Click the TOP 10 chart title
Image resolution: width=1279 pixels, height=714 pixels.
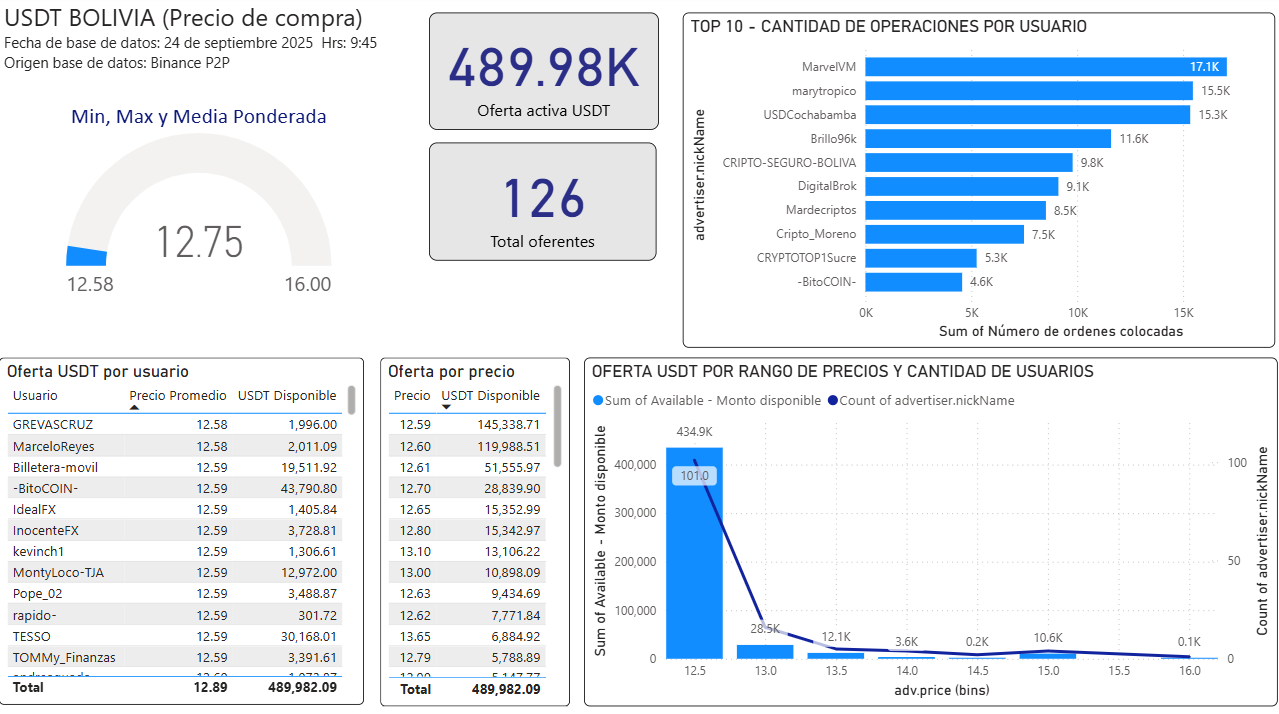point(888,27)
